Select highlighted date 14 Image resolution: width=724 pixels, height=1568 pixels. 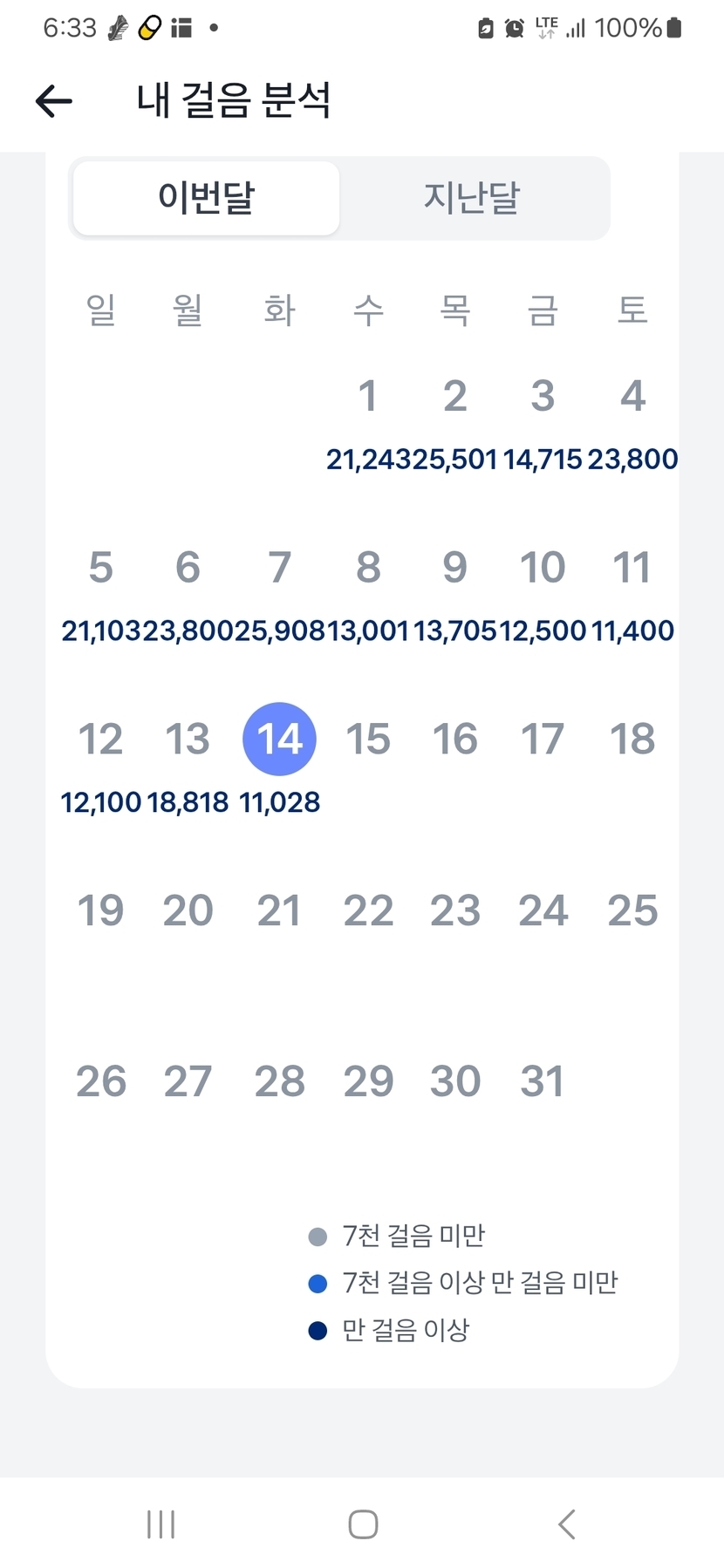(x=279, y=739)
